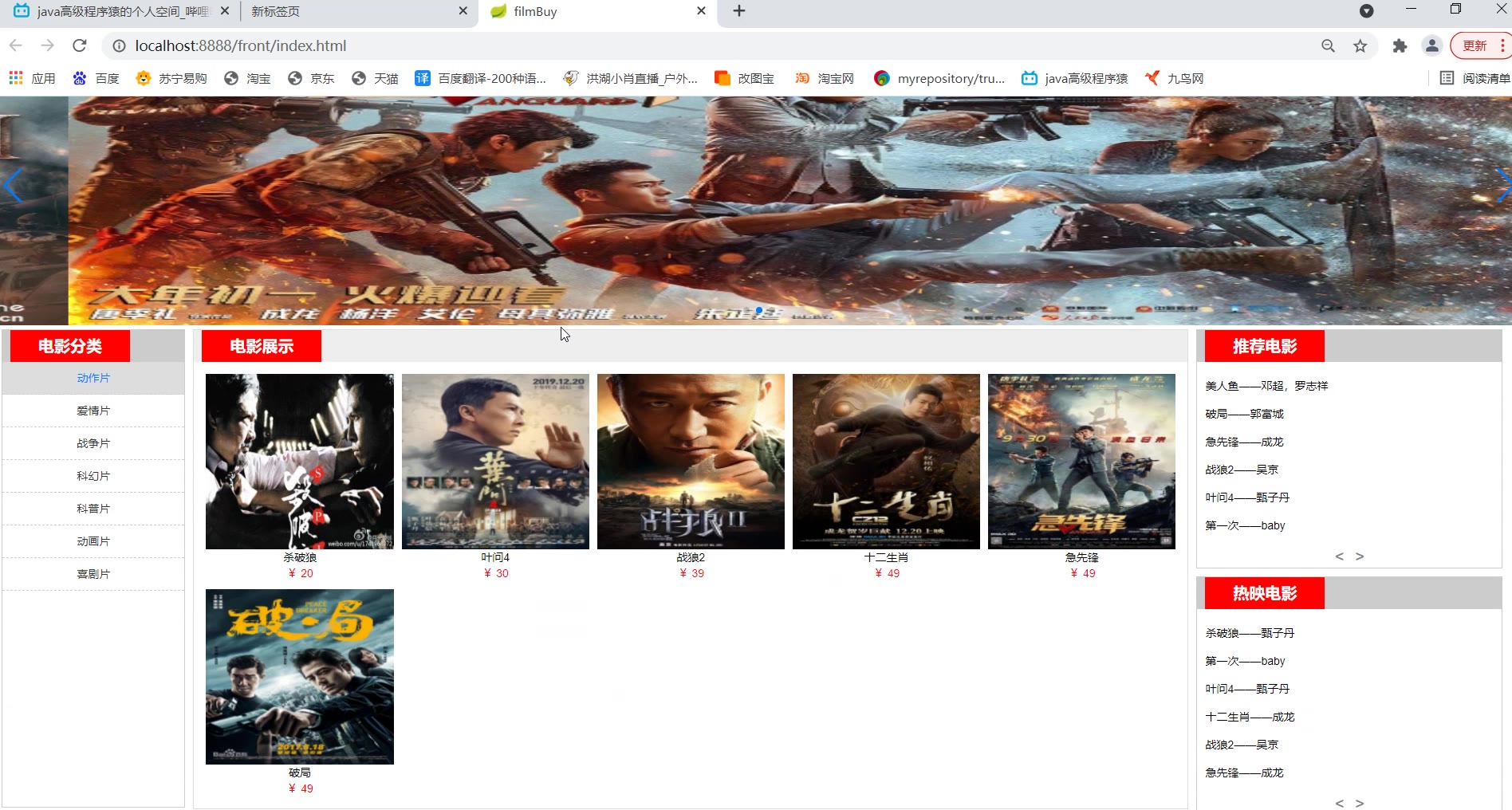Go to next page of 推荐电影 list
1512x810 pixels.
1360,556
